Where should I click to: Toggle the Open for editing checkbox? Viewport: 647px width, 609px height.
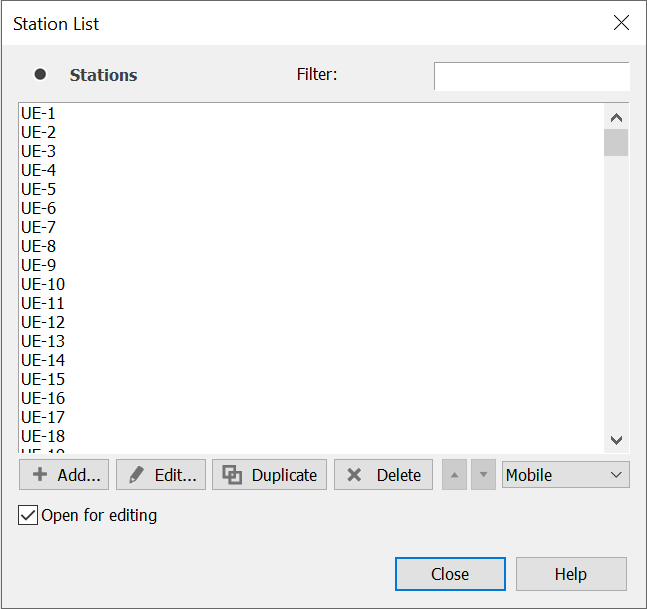tap(28, 515)
